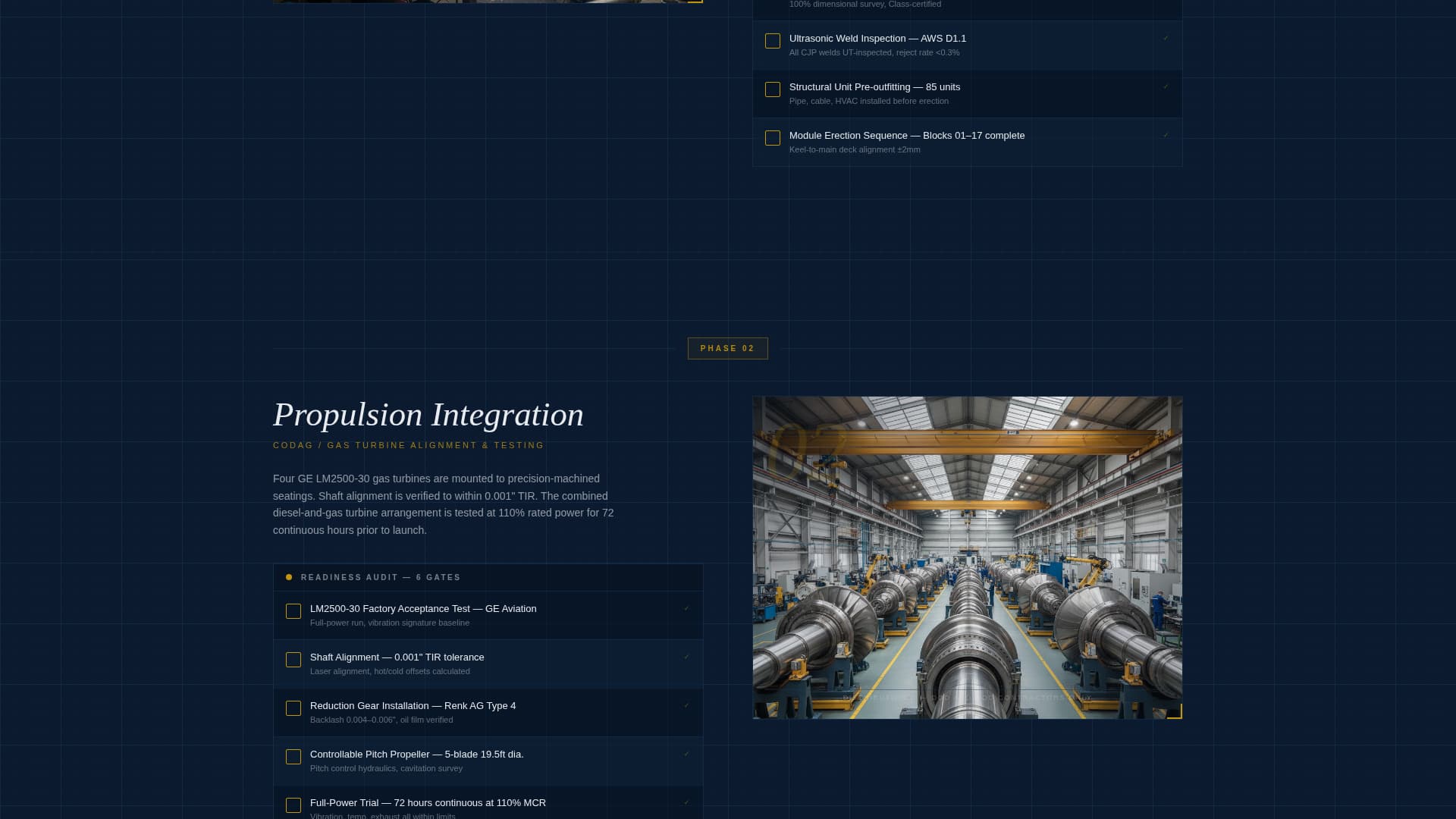Screen dimensions: 1456x819
Task: Check the Shaft Alignment 0.001" TIR checkbox
Action: pos(293,660)
